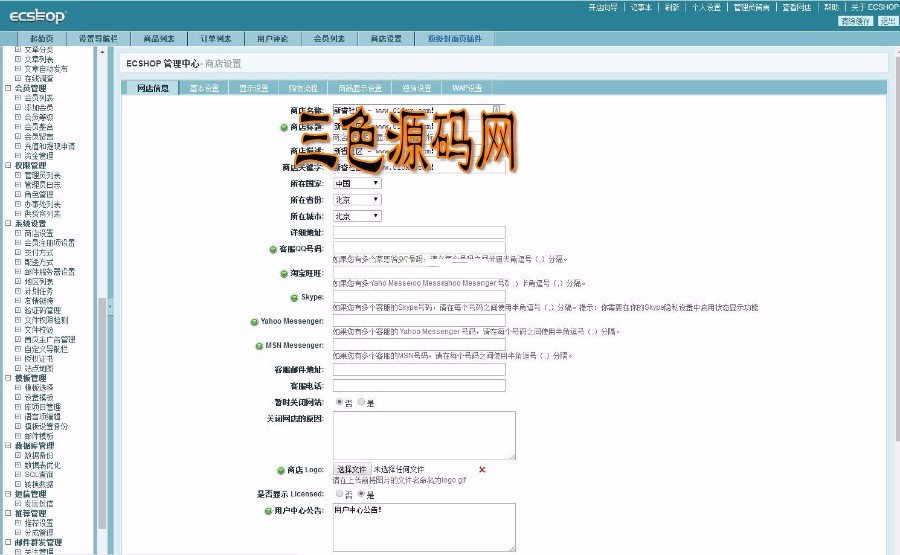The width and height of the screenshot is (900, 555).
Task: Open 会员列表 in sidebar tree
Action: pyautogui.click(x=38, y=98)
